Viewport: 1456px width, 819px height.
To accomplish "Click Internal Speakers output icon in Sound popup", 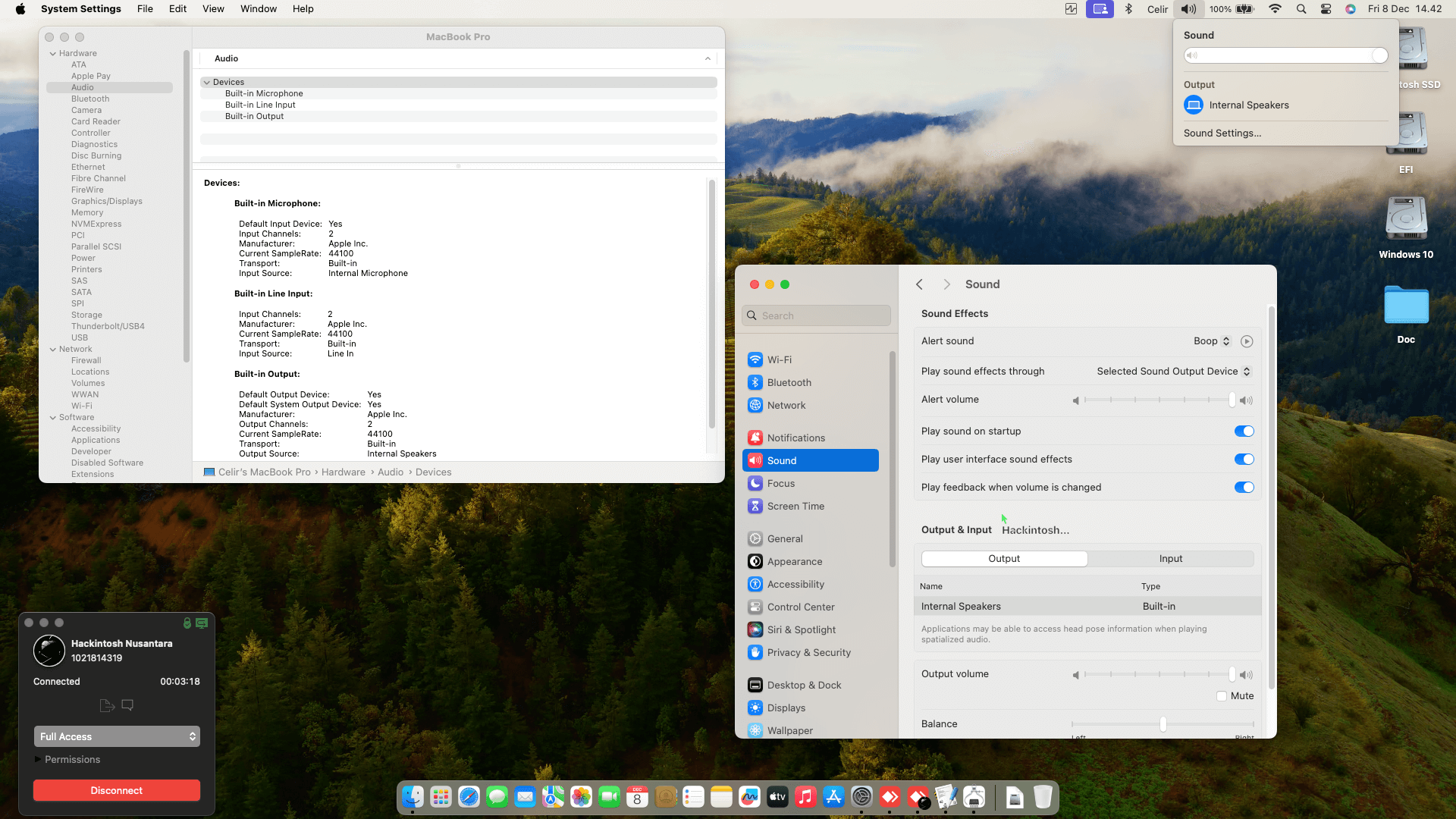I will pos(1194,105).
